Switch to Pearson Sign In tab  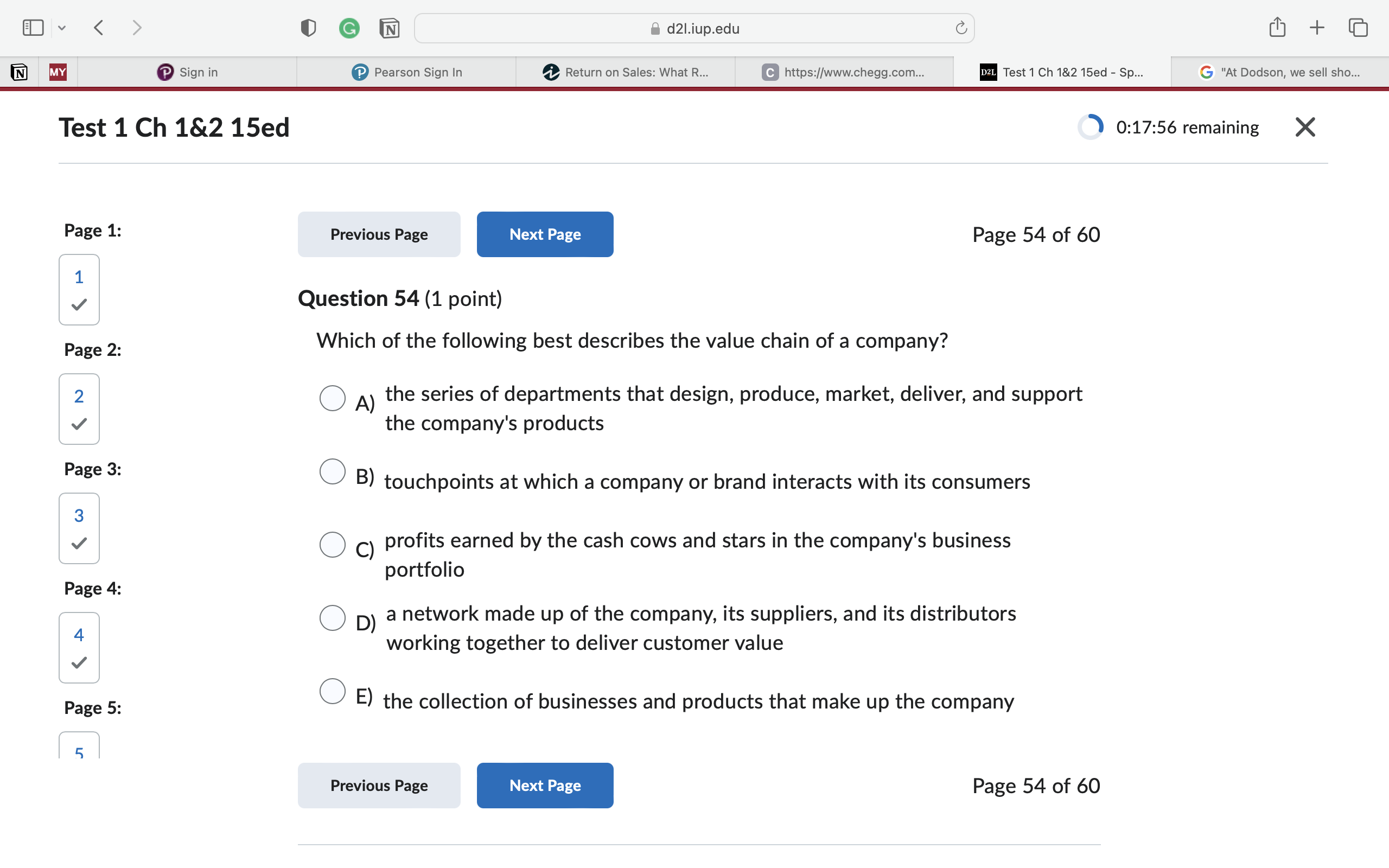(406, 72)
